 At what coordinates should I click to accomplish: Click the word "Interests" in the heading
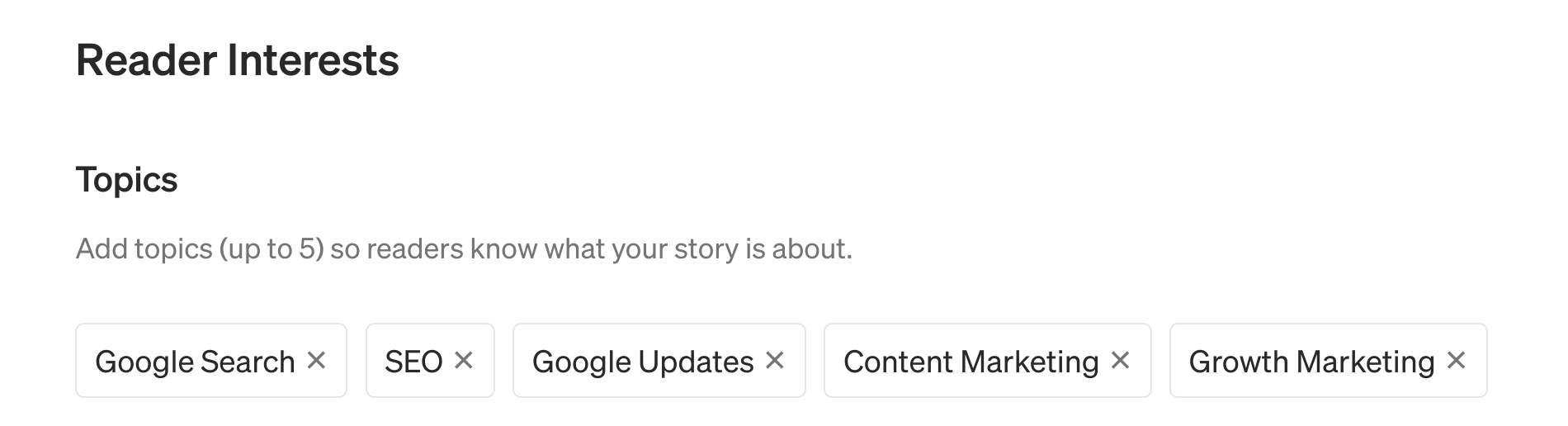[313, 60]
